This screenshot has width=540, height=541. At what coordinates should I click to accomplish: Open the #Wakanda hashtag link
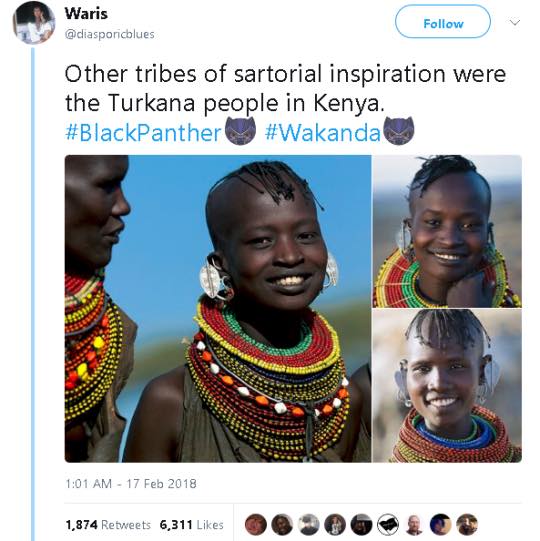click(323, 133)
